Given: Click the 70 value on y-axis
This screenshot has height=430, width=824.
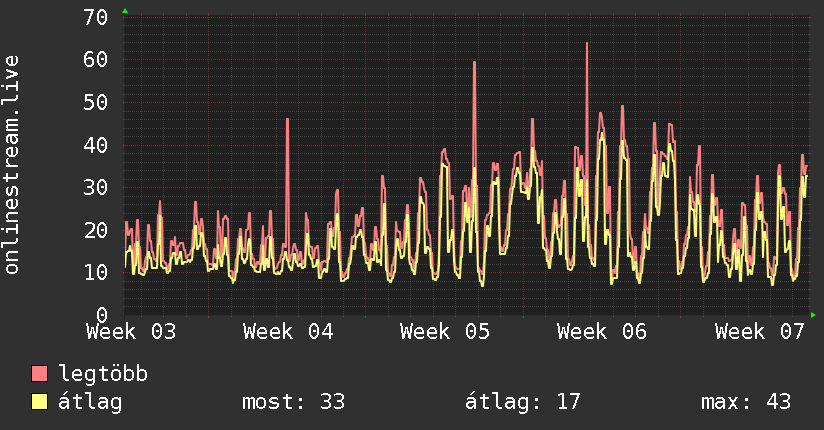Looking at the screenshot, I should coord(96,17).
